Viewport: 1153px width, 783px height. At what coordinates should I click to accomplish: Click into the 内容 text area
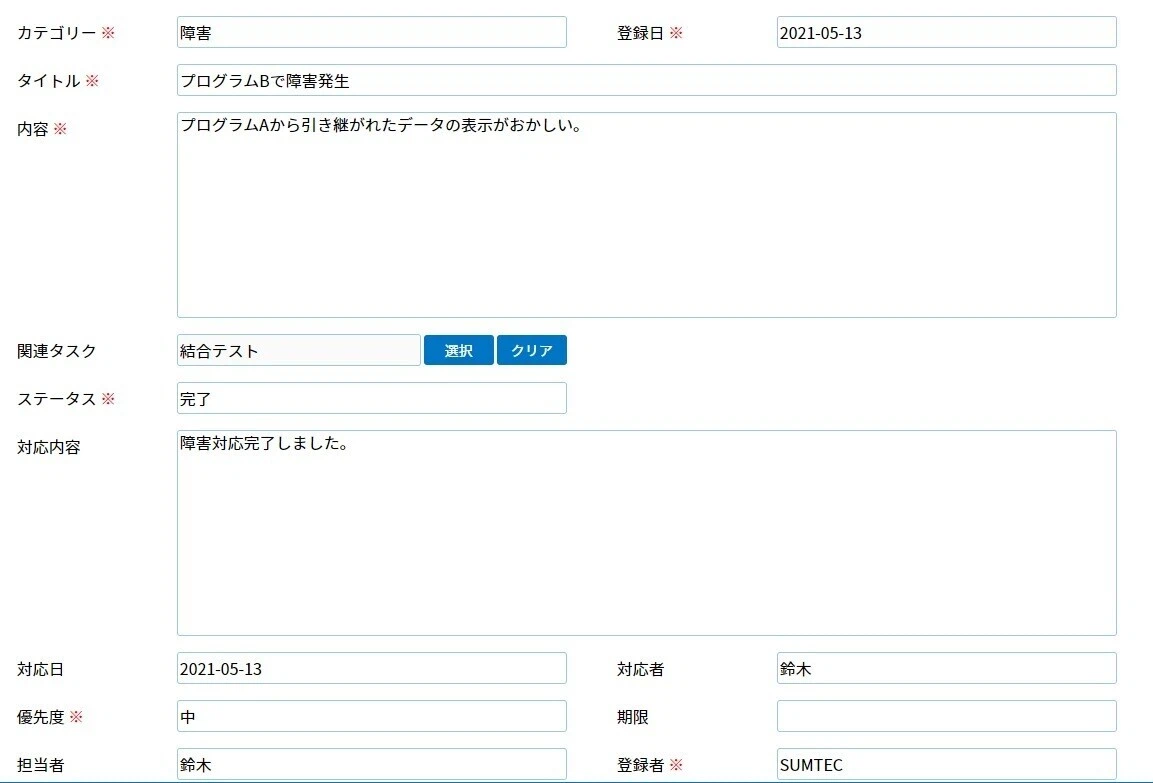click(x=646, y=215)
